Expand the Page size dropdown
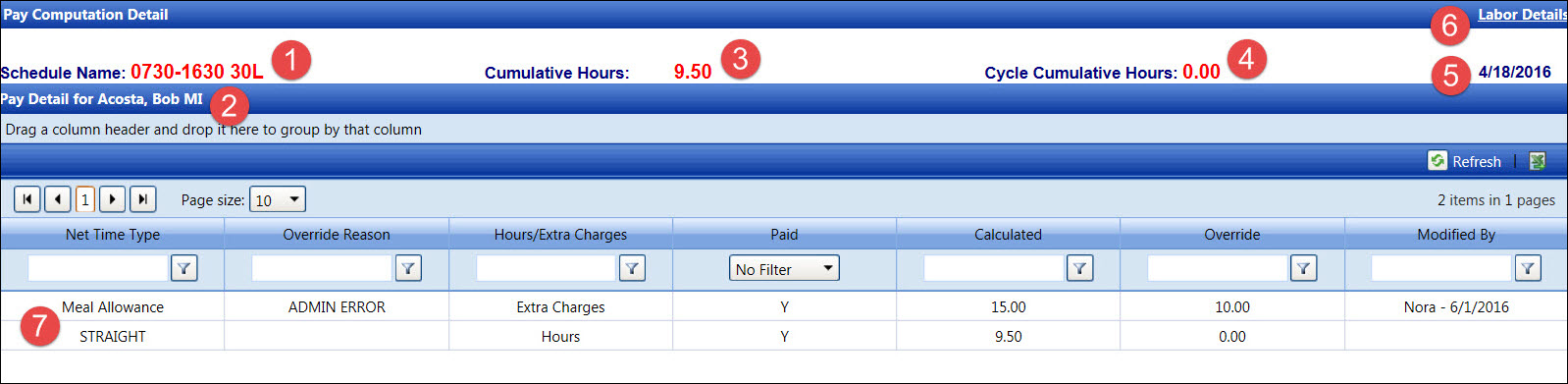This screenshot has width=1568, height=384. (x=278, y=199)
